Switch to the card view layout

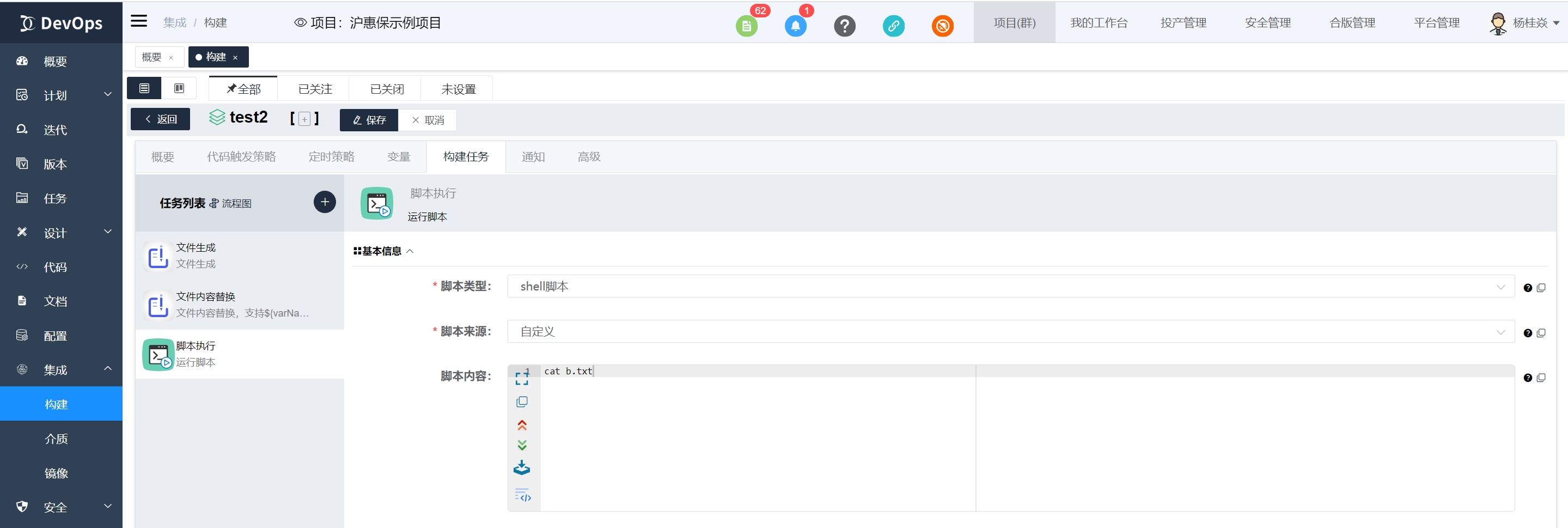[x=179, y=88]
